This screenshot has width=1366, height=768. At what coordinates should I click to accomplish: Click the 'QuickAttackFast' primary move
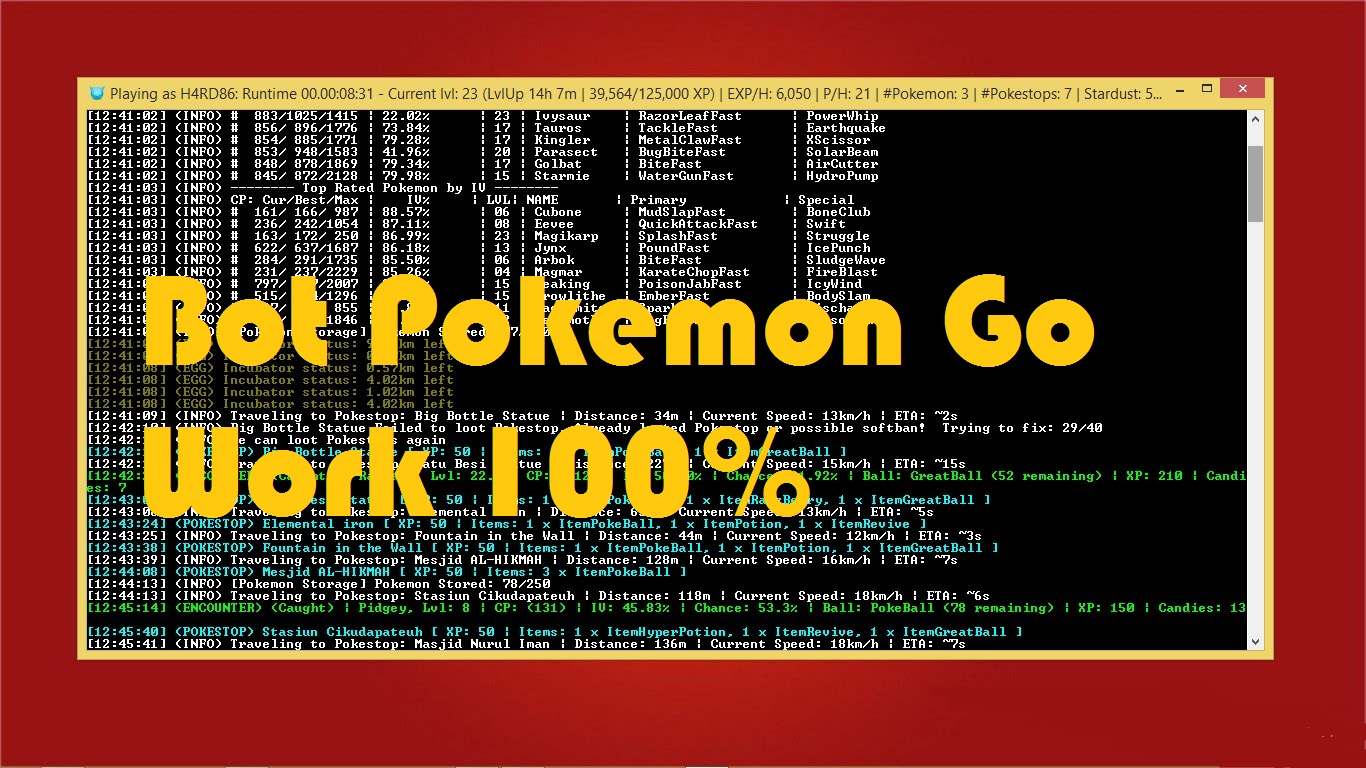[698, 224]
